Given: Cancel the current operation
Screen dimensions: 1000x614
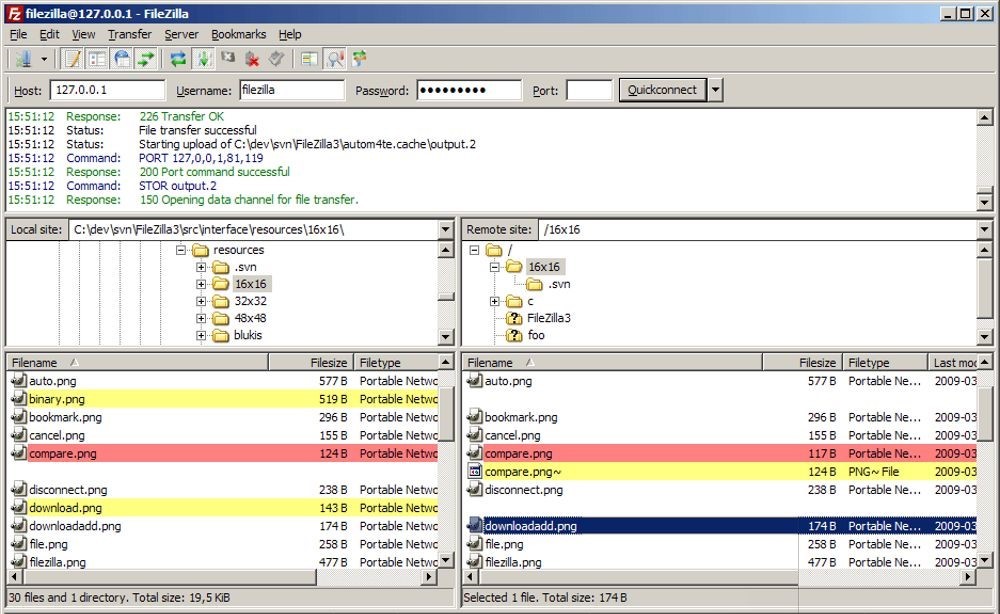Looking at the screenshot, I should (x=228, y=58).
